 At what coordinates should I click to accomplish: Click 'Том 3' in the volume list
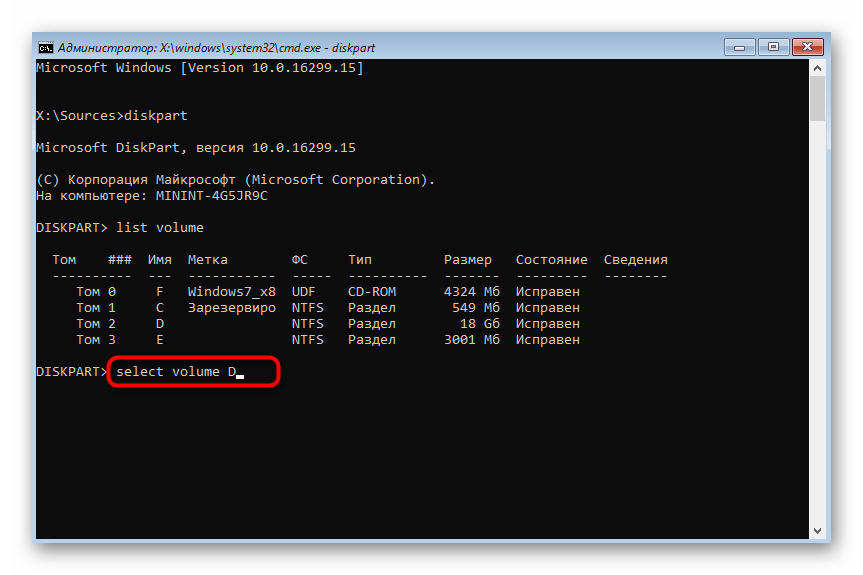coord(96,340)
